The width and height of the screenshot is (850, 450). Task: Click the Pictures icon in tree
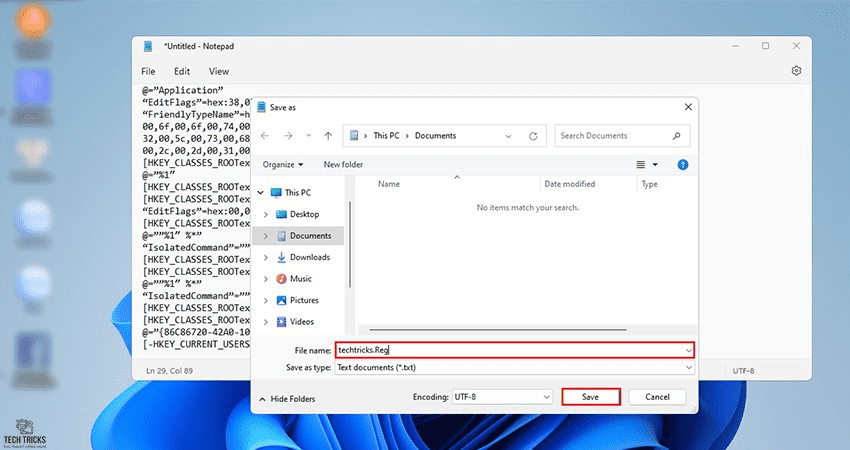281,300
